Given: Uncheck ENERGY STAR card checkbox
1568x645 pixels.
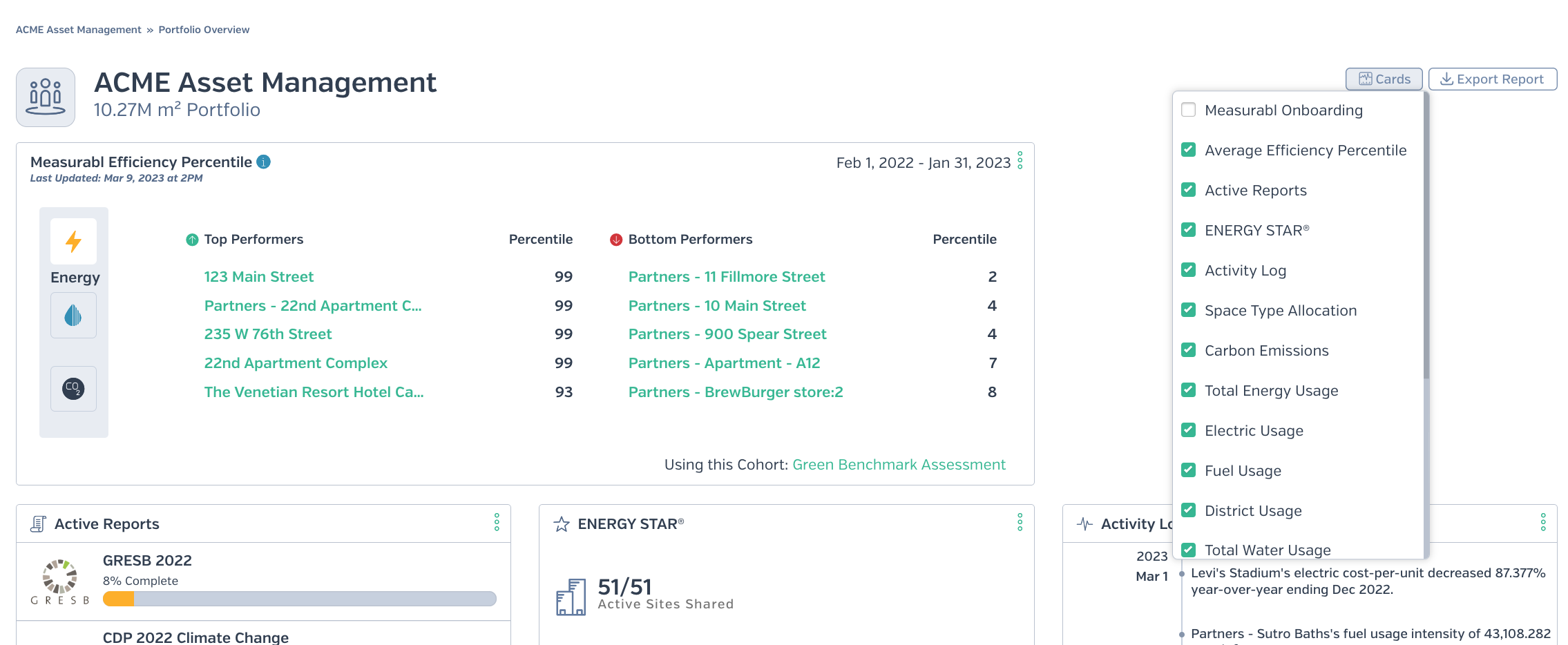Looking at the screenshot, I should [x=1188, y=230].
